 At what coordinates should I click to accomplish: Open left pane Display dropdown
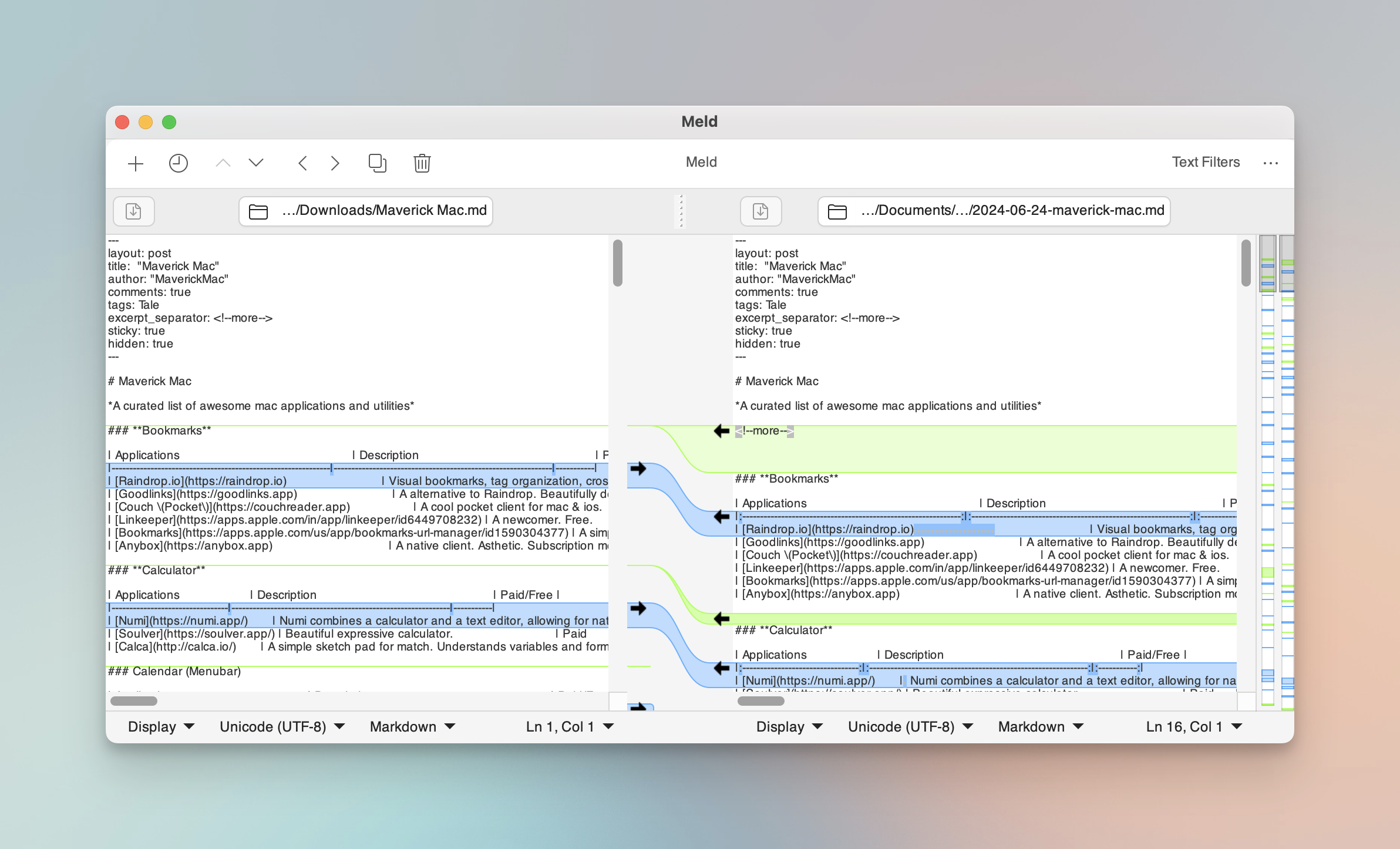click(161, 727)
